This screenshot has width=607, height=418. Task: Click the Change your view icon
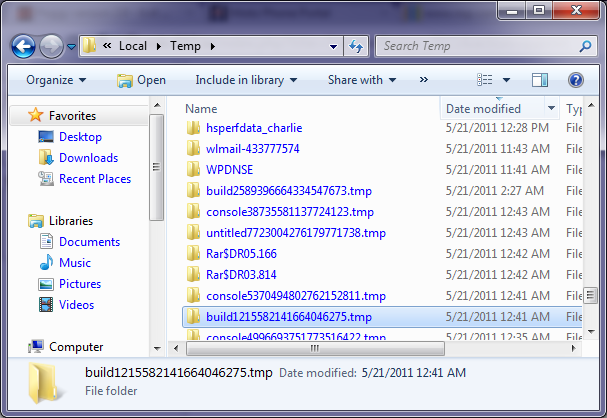tap(486, 80)
